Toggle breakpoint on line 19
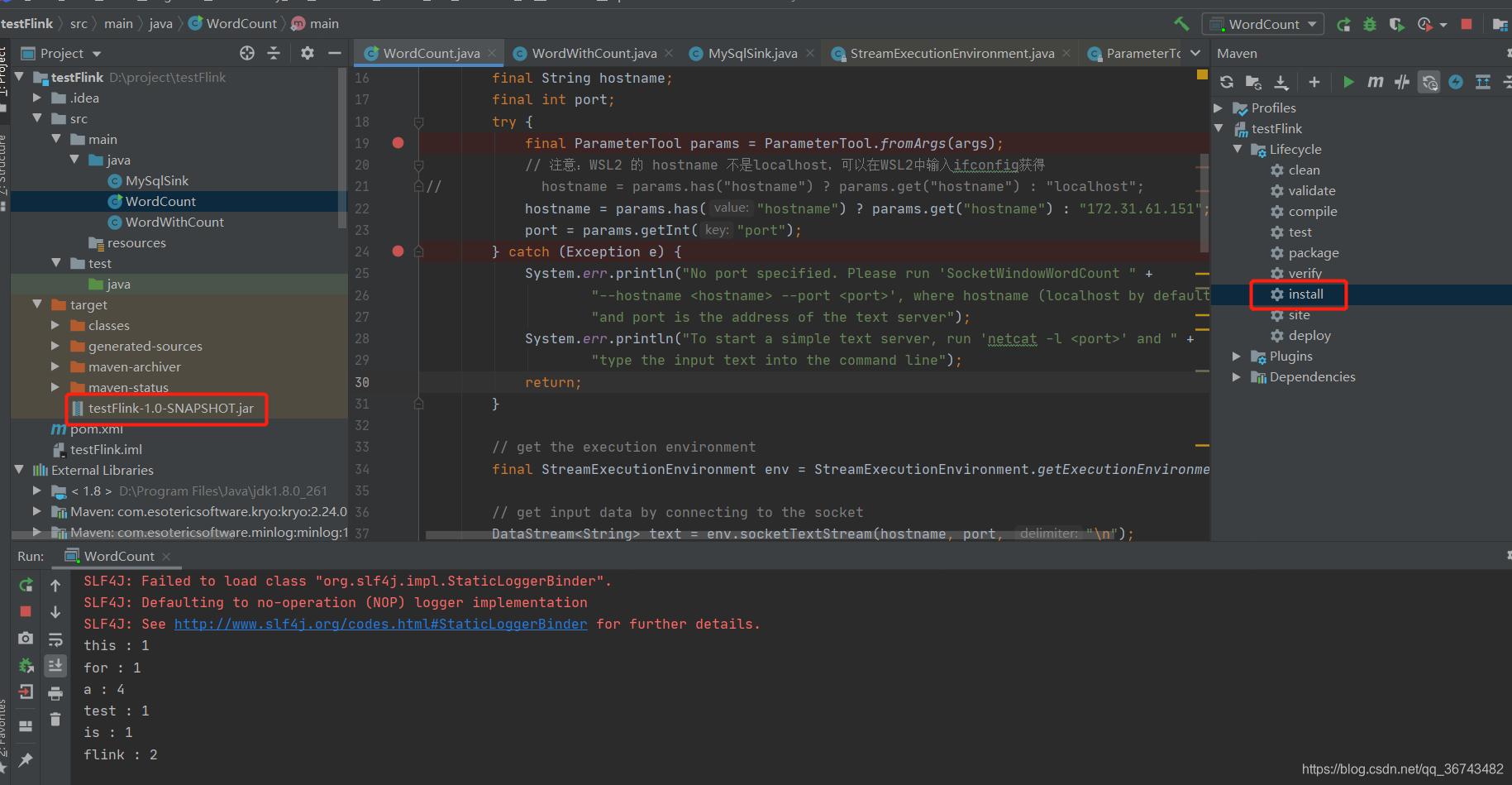 [x=398, y=143]
